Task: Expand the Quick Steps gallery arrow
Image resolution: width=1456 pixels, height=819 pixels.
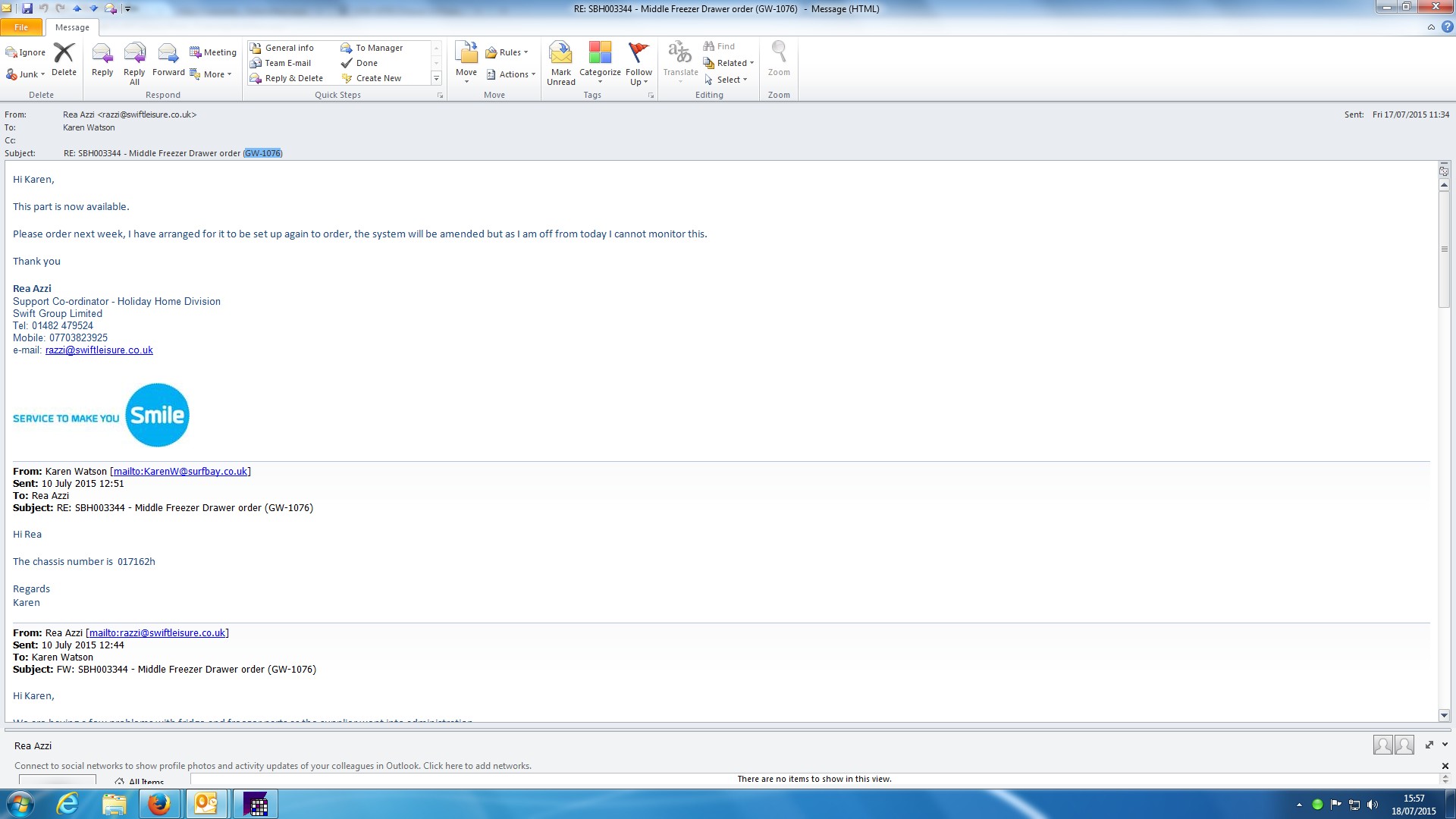Action: coord(436,78)
